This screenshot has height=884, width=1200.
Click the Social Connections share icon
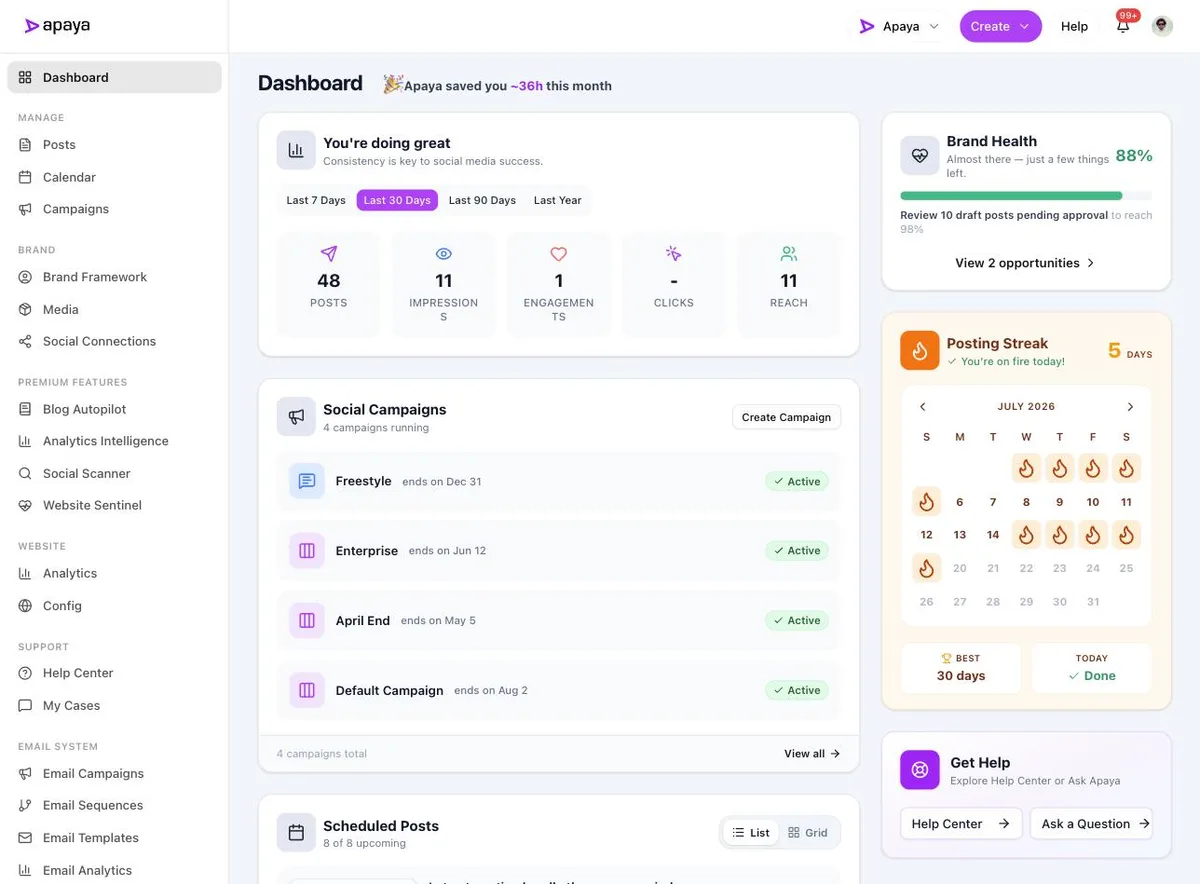[25, 342]
